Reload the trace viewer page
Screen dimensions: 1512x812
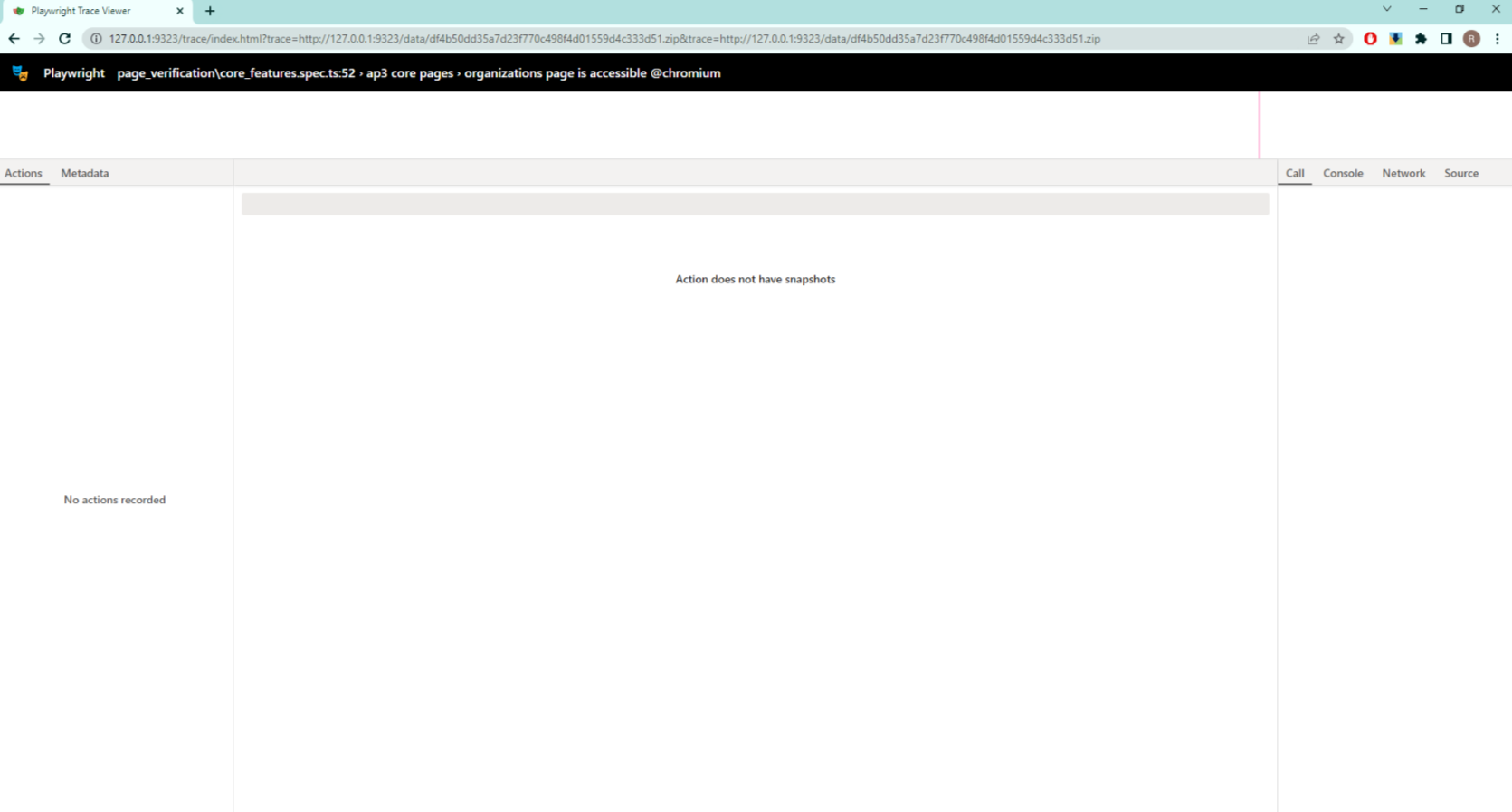pos(64,39)
